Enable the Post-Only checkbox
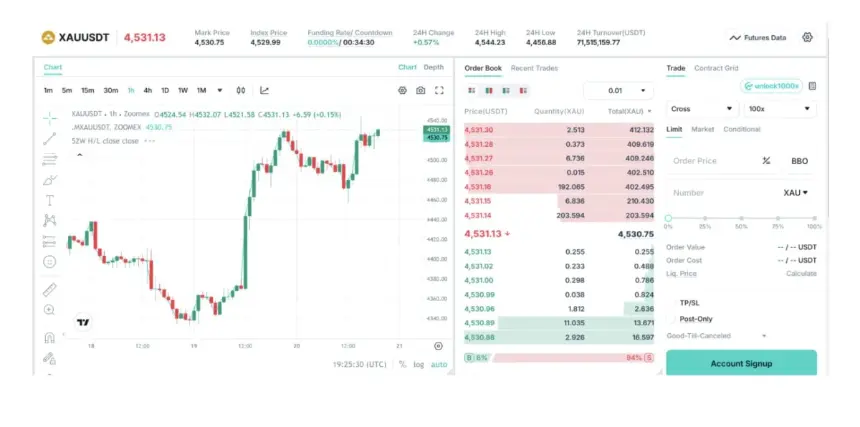 point(671,318)
